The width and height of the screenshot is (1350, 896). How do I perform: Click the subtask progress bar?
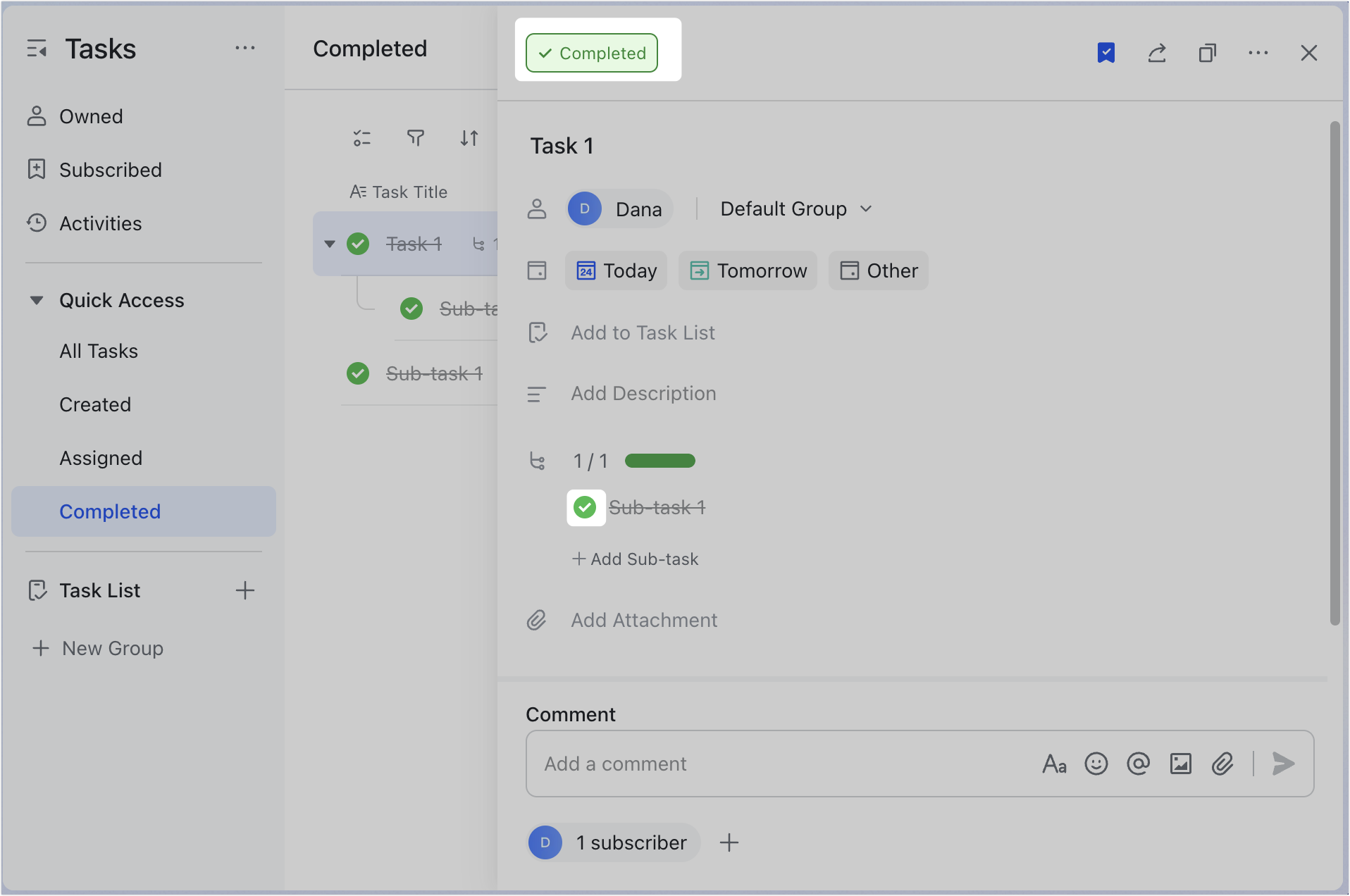click(660, 461)
